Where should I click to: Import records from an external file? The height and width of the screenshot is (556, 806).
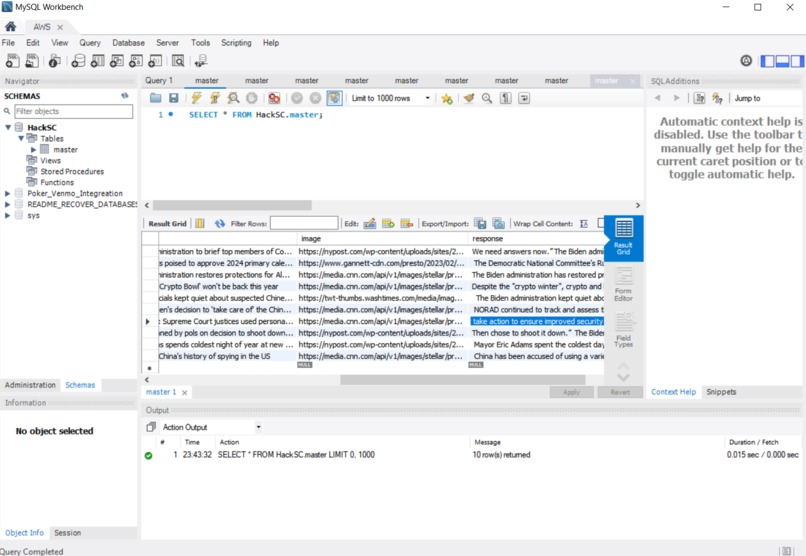pyautogui.click(x=498, y=224)
